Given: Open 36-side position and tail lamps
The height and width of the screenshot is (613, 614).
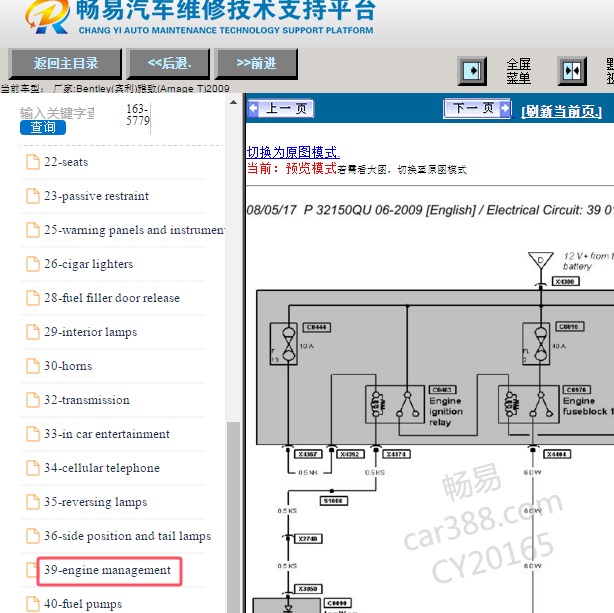Looking at the screenshot, I should tap(128, 536).
